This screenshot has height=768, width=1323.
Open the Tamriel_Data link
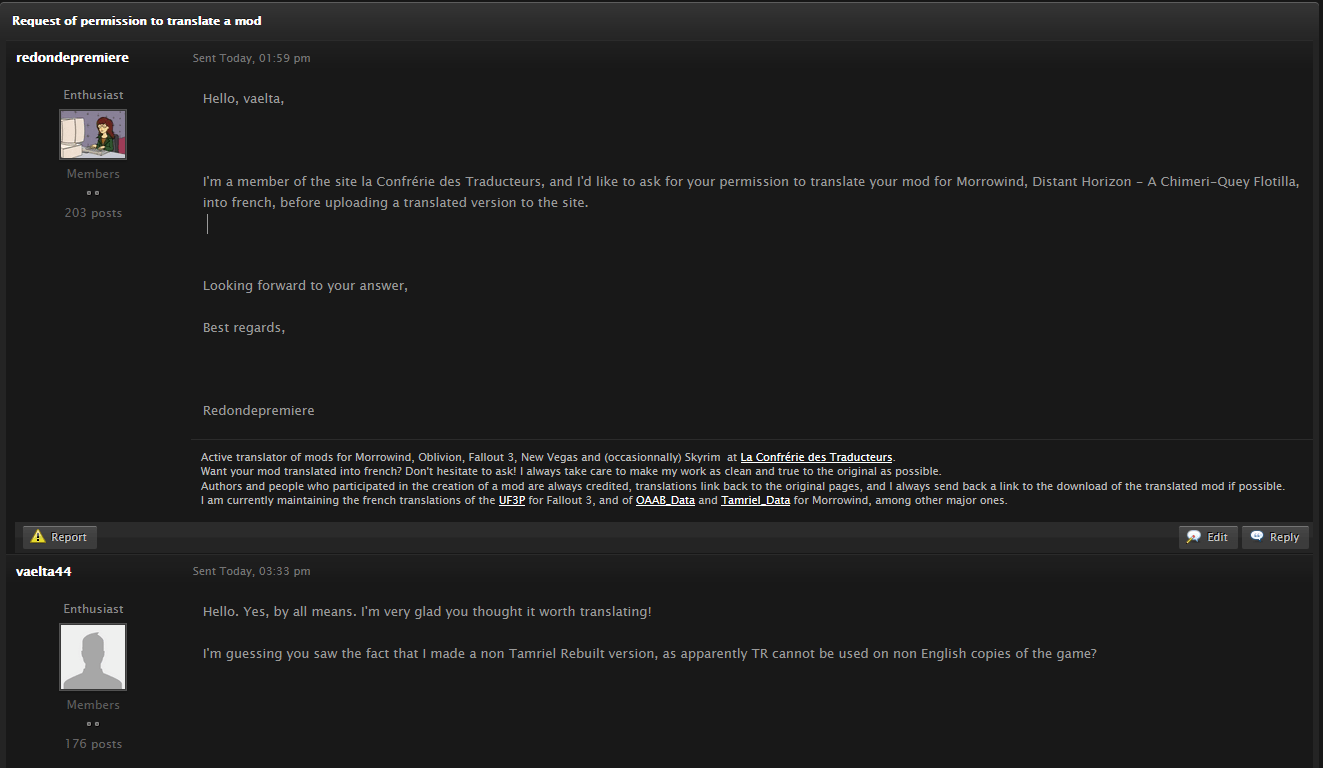pos(756,500)
